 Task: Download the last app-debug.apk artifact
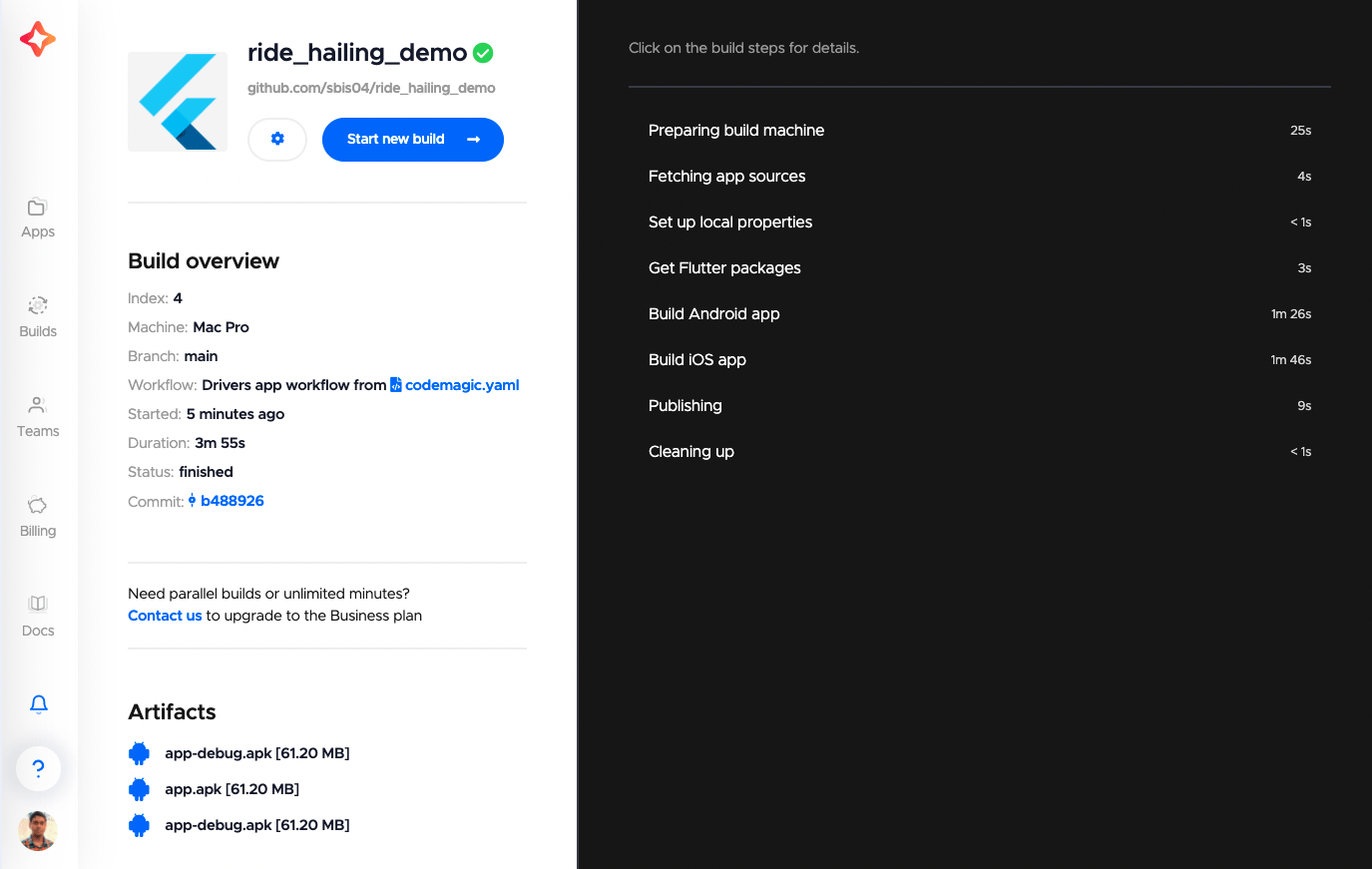[x=257, y=825]
